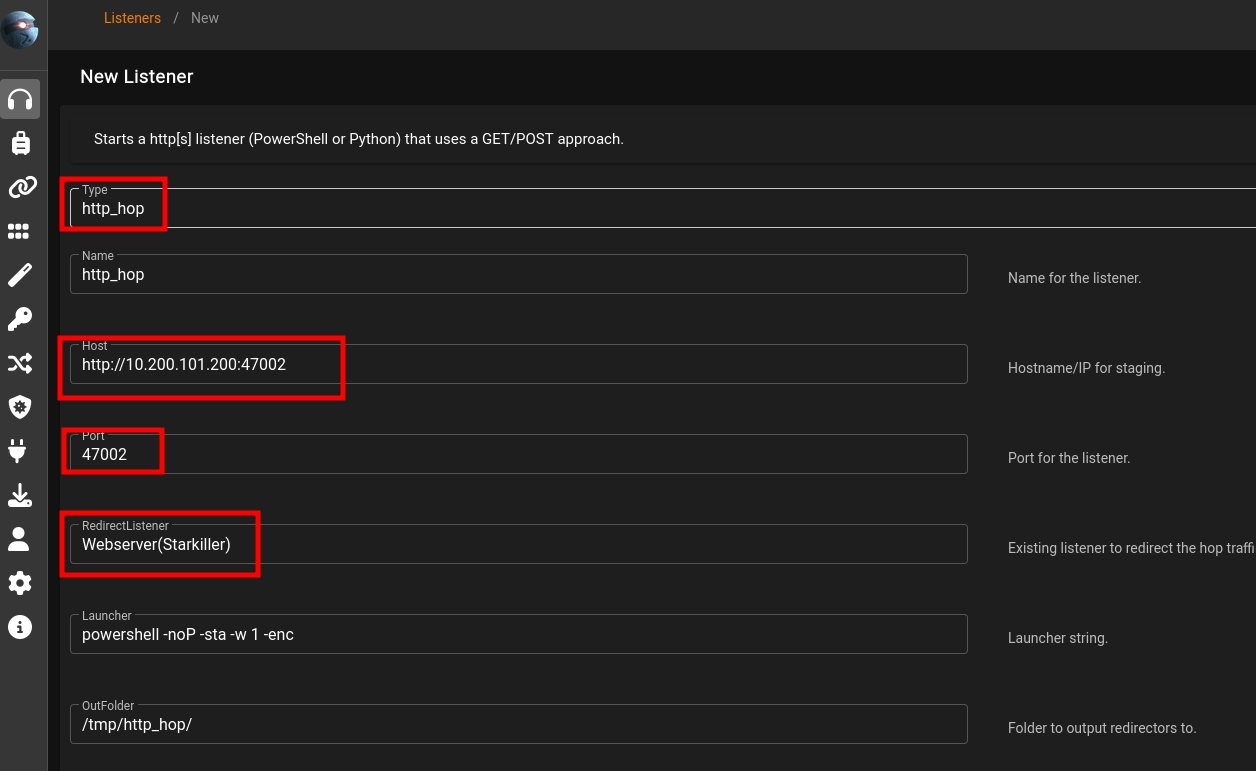The image size is (1256, 771).
Task: Open Users via the person icon
Action: (19, 539)
